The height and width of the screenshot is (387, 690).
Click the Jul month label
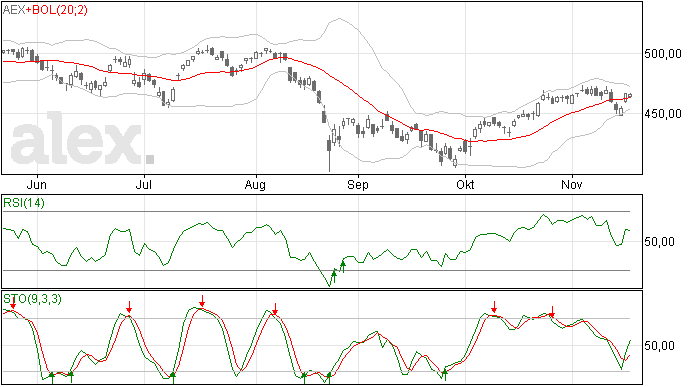(x=143, y=184)
